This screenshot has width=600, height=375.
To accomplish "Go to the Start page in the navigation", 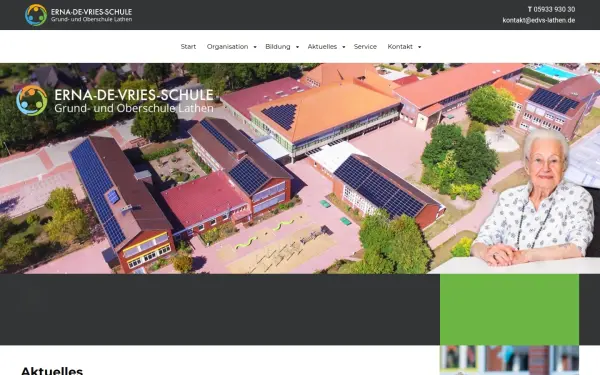I will click(188, 47).
